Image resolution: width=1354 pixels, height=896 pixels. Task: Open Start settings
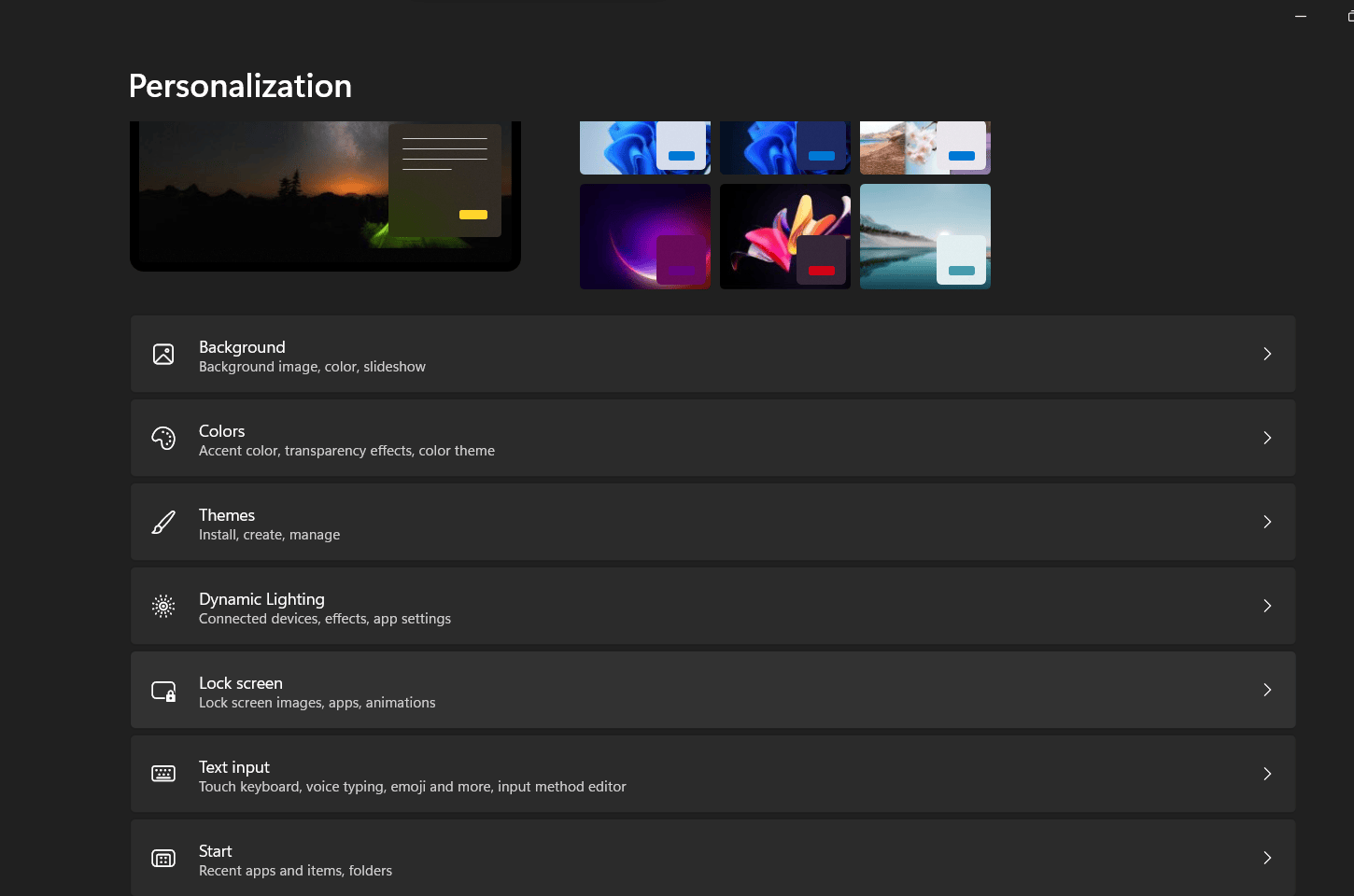click(x=654, y=858)
